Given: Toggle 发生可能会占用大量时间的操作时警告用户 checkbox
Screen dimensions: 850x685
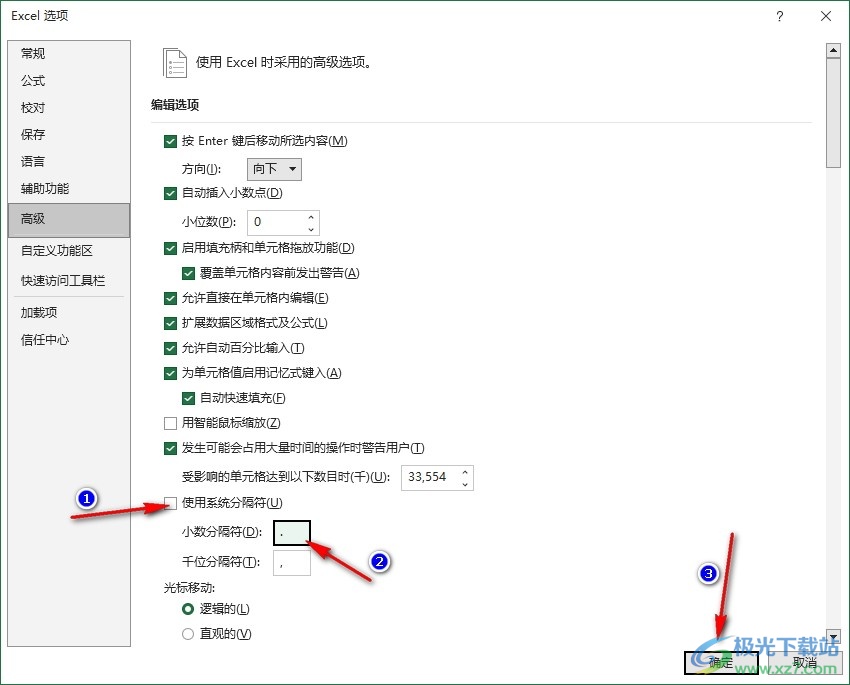Looking at the screenshot, I should coord(170,448).
